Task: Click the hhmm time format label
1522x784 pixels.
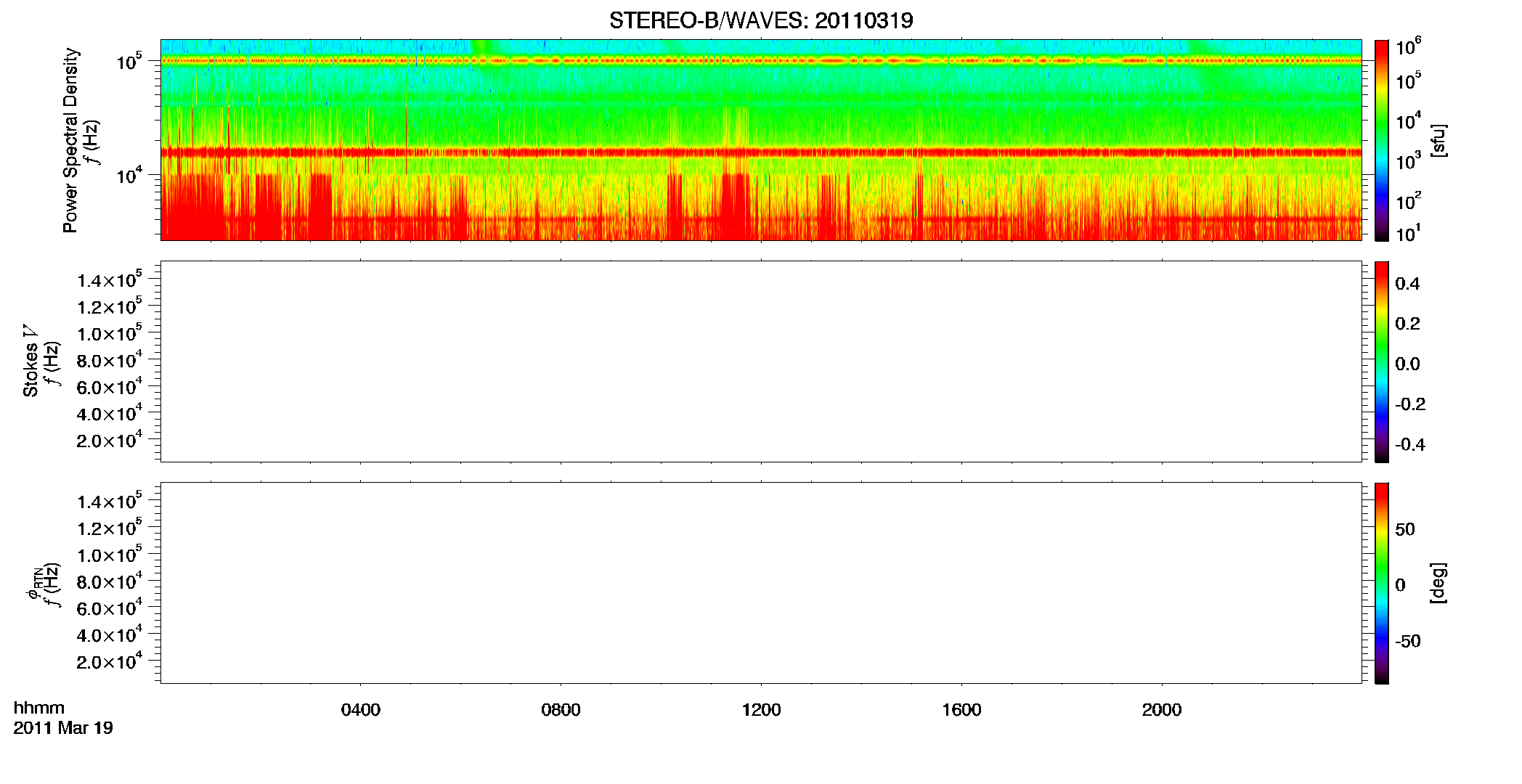Action: (39, 708)
